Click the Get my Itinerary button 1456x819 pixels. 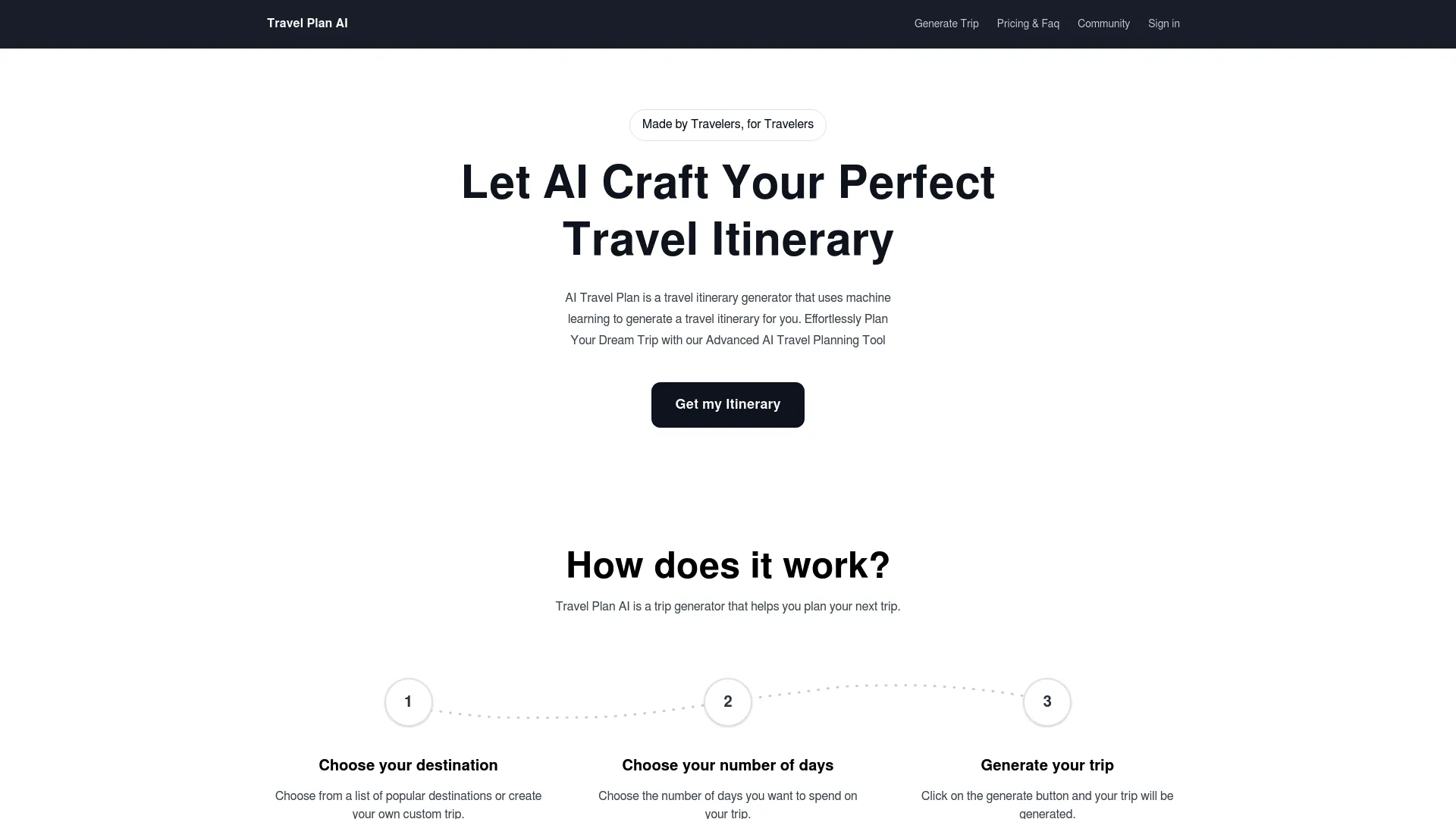pyautogui.click(x=728, y=405)
